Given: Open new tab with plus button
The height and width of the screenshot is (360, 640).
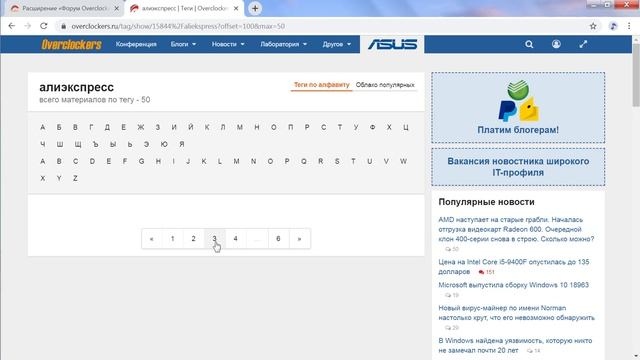Looking at the screenshot, I should (x=255, y=8).
